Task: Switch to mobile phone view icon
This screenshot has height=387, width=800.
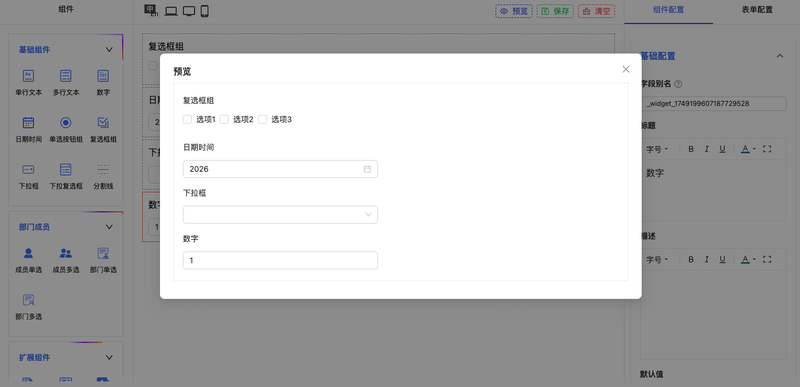Action: (205, 11)
